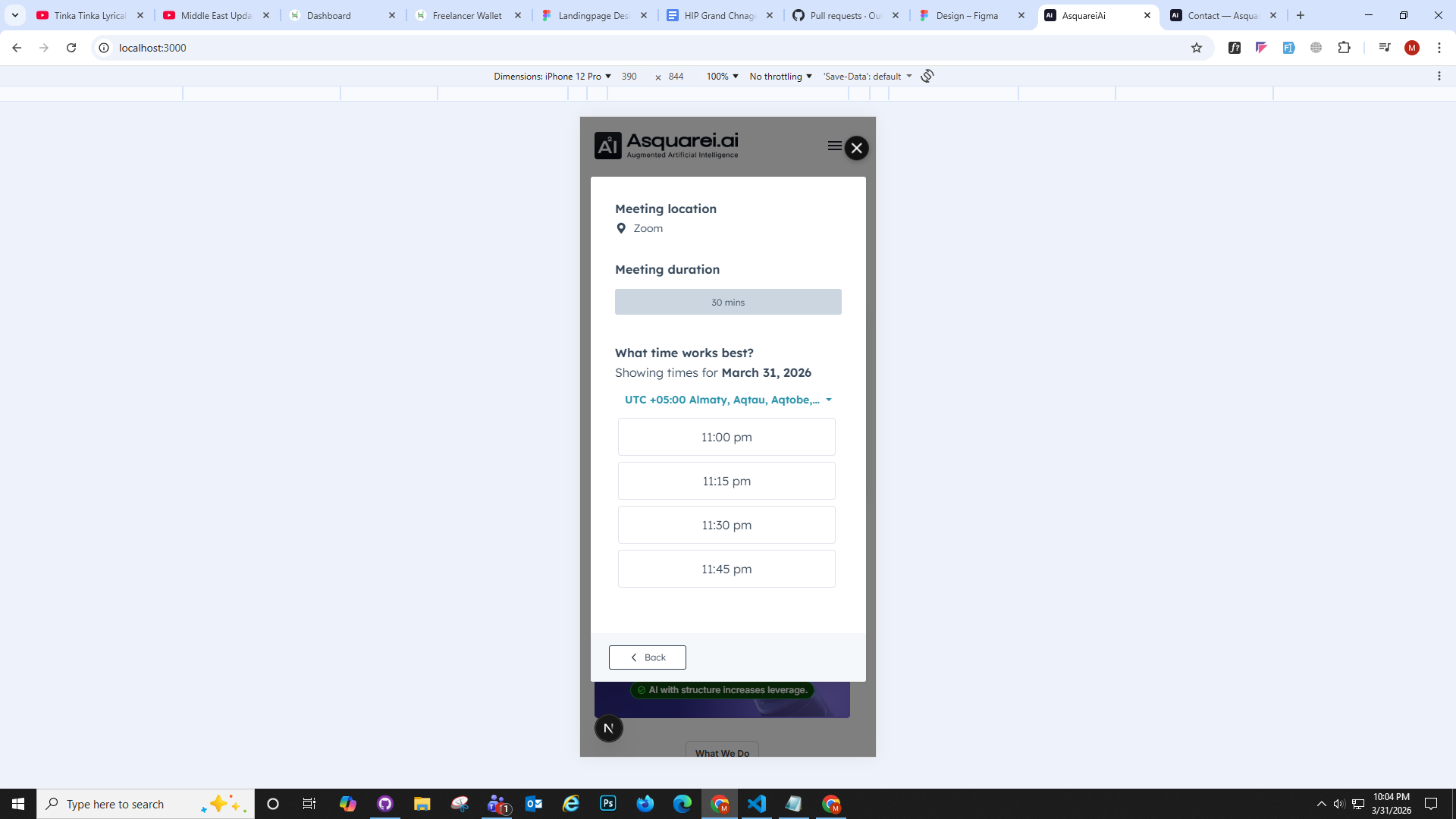Rotate the device with the rotate icon
This screenshot has width=1456, height=819.
tap(927, 76)
